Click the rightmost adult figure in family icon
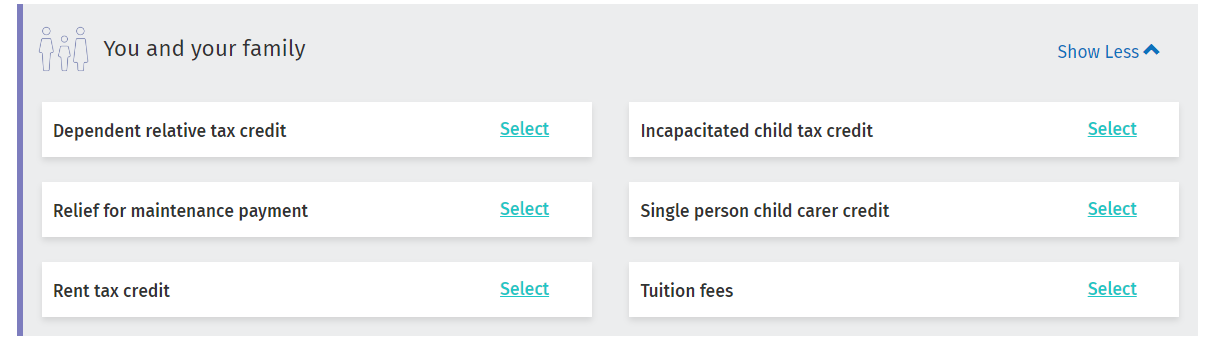Viewport: 1228px width, 363px height. (81, 49)
